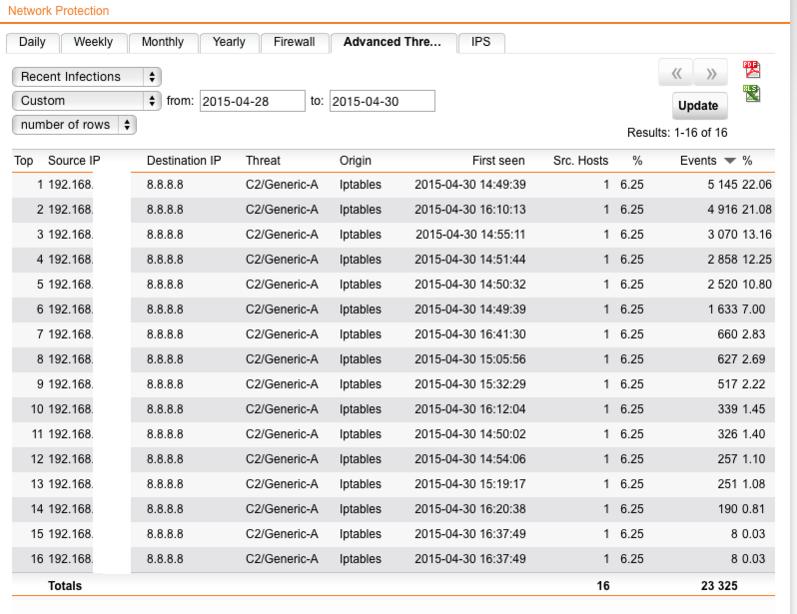Viewport: 797px width, 614px height.
Task: Select the Yearly tab
Action: (x=228, y=42)
